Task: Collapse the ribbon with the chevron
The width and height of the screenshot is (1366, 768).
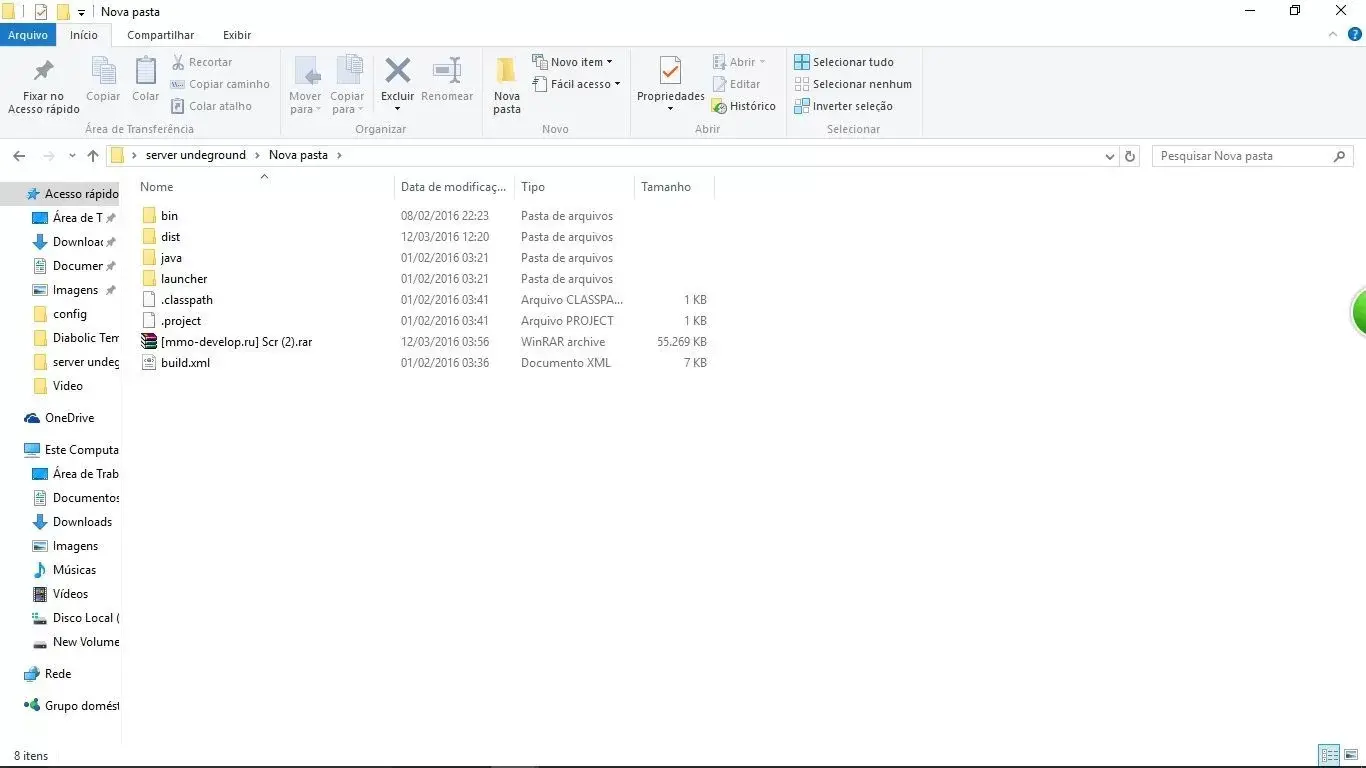Action: click(x=1332, y=34)
